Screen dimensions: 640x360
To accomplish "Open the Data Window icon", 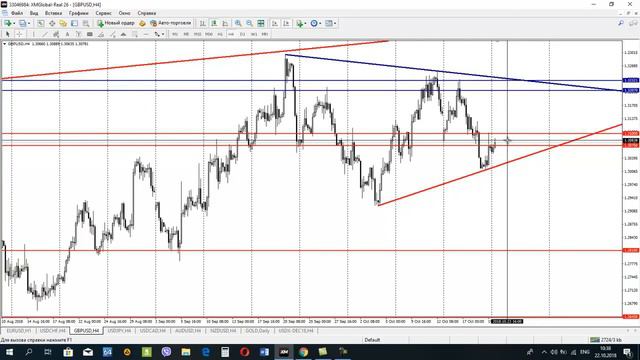I will [x=52, y=23].
